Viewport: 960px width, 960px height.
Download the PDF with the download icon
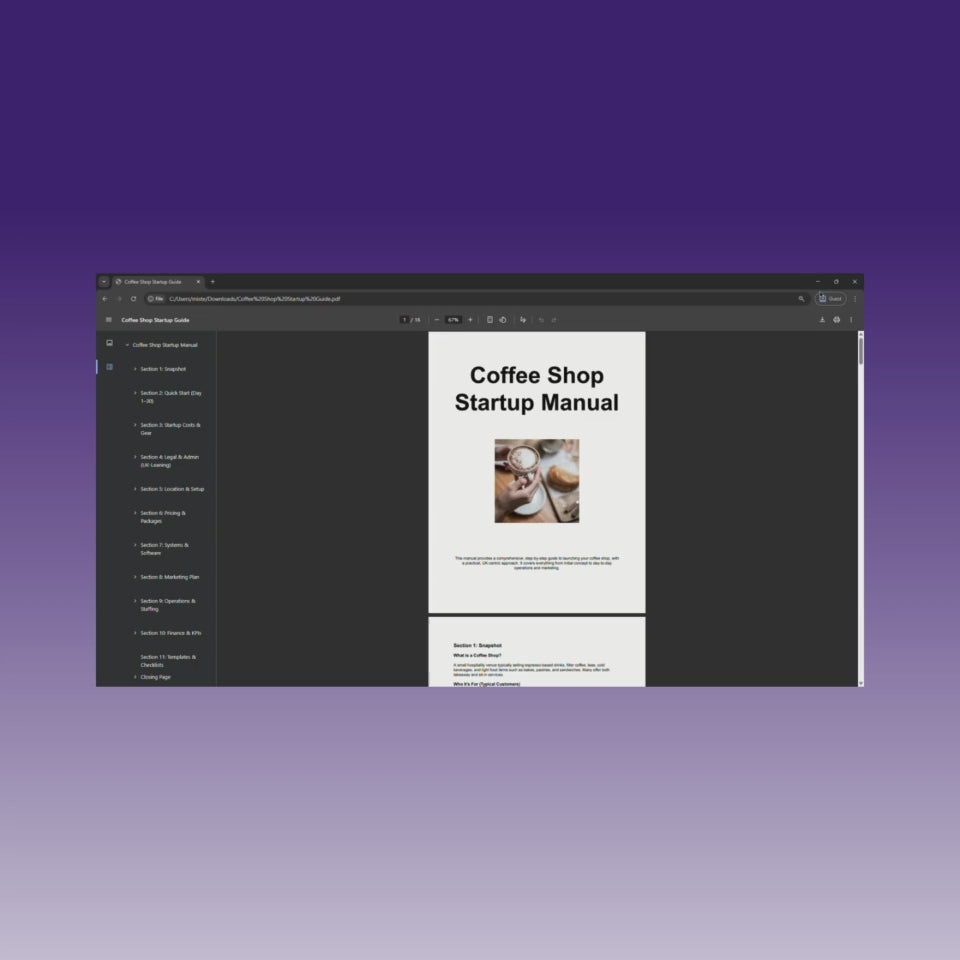point(823,319)
